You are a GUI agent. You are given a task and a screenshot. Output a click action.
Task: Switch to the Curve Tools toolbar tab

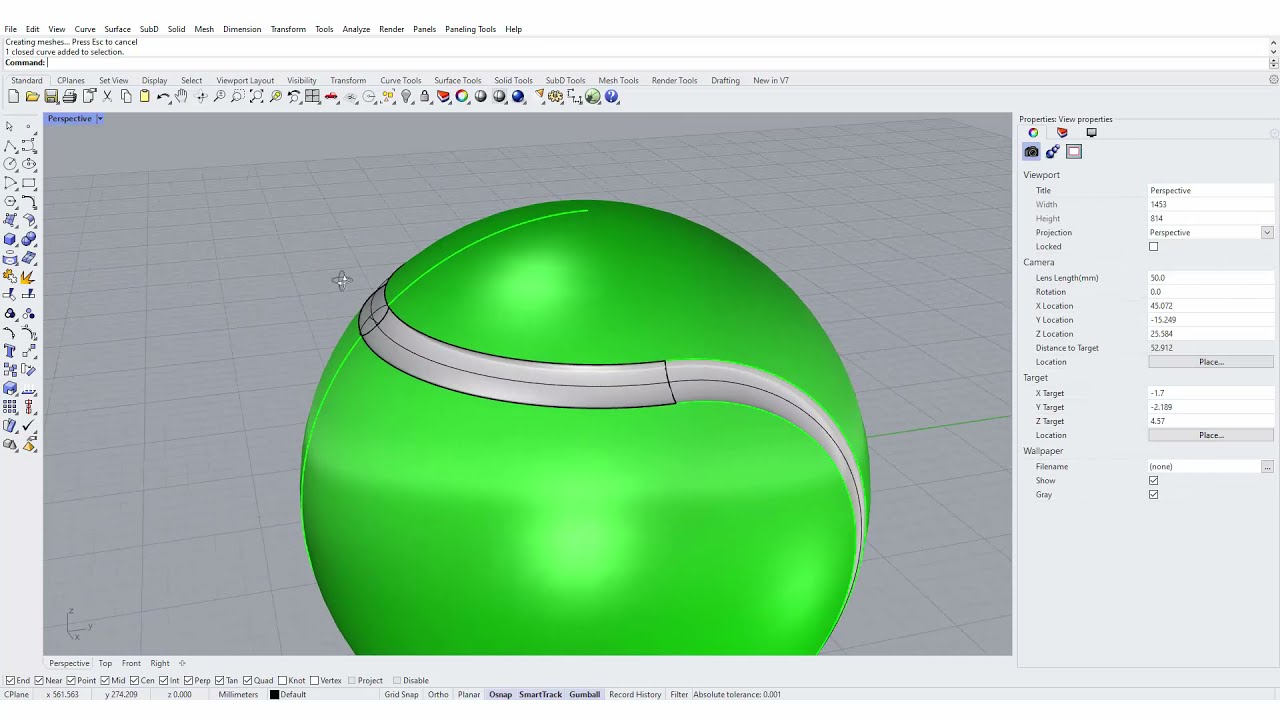pyautogui.click(x=400, y=81)
